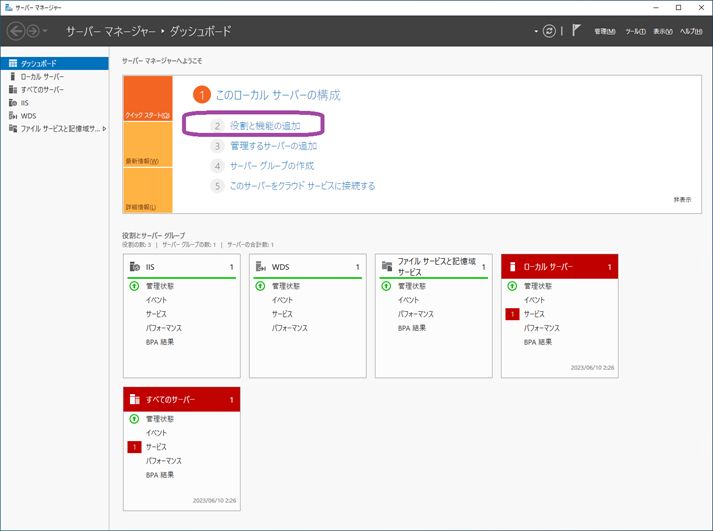Screen dimensions: 713x531
Task: Expand ファイル サービスと記憶域サービス in the sidebar
Action: [104, 128]
